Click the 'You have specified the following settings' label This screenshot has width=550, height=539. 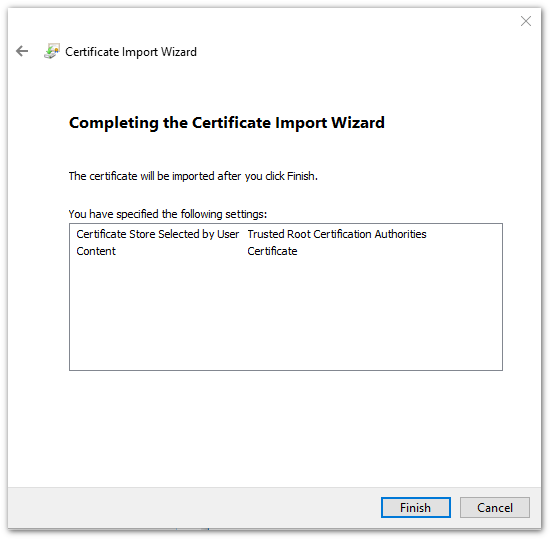coord(168,214)
